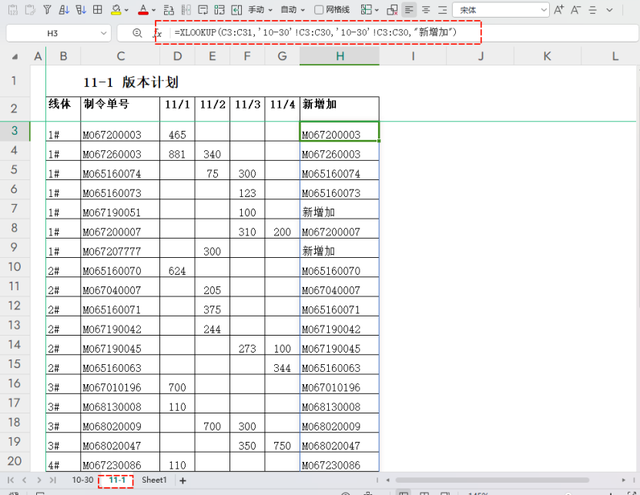Click the line spacing icon
Screen dimensions: 640x495
pyautogui.click(x=592, y=9)
